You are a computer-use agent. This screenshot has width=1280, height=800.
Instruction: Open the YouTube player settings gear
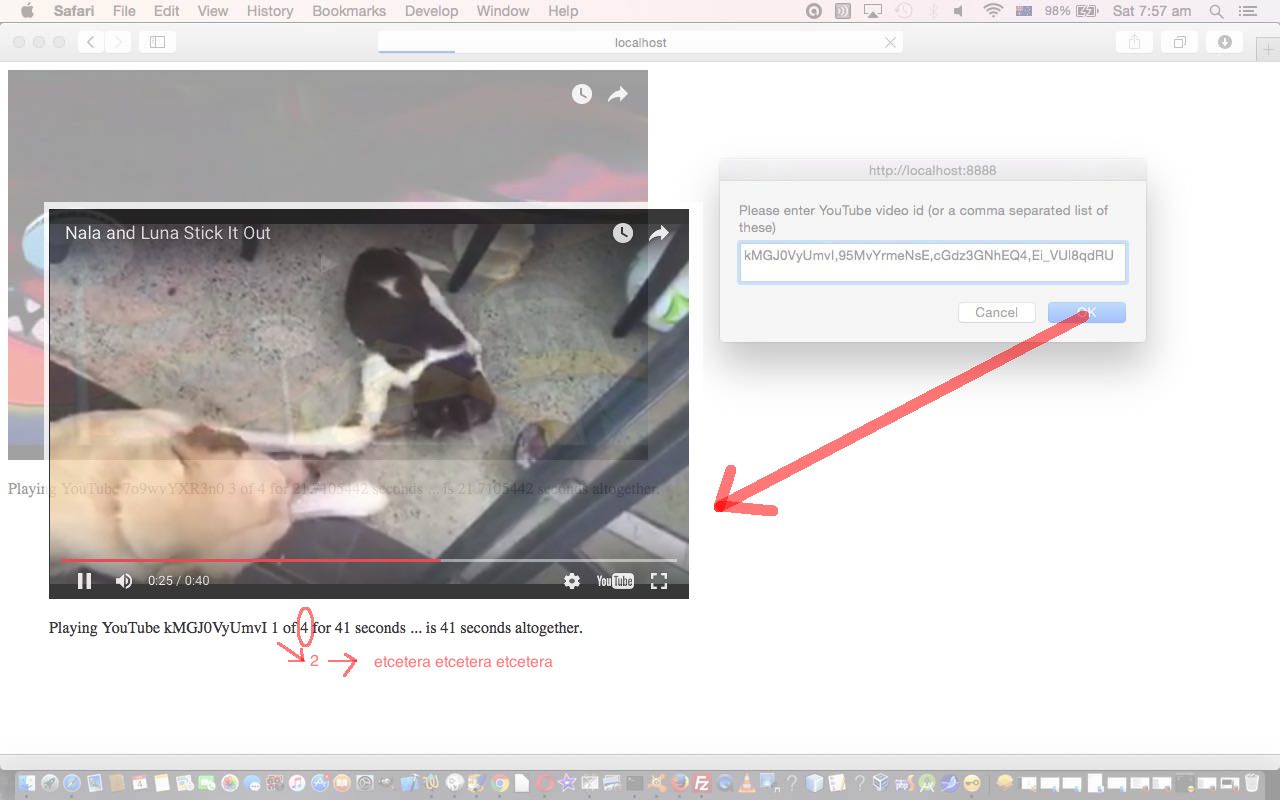tap(572, 581)
